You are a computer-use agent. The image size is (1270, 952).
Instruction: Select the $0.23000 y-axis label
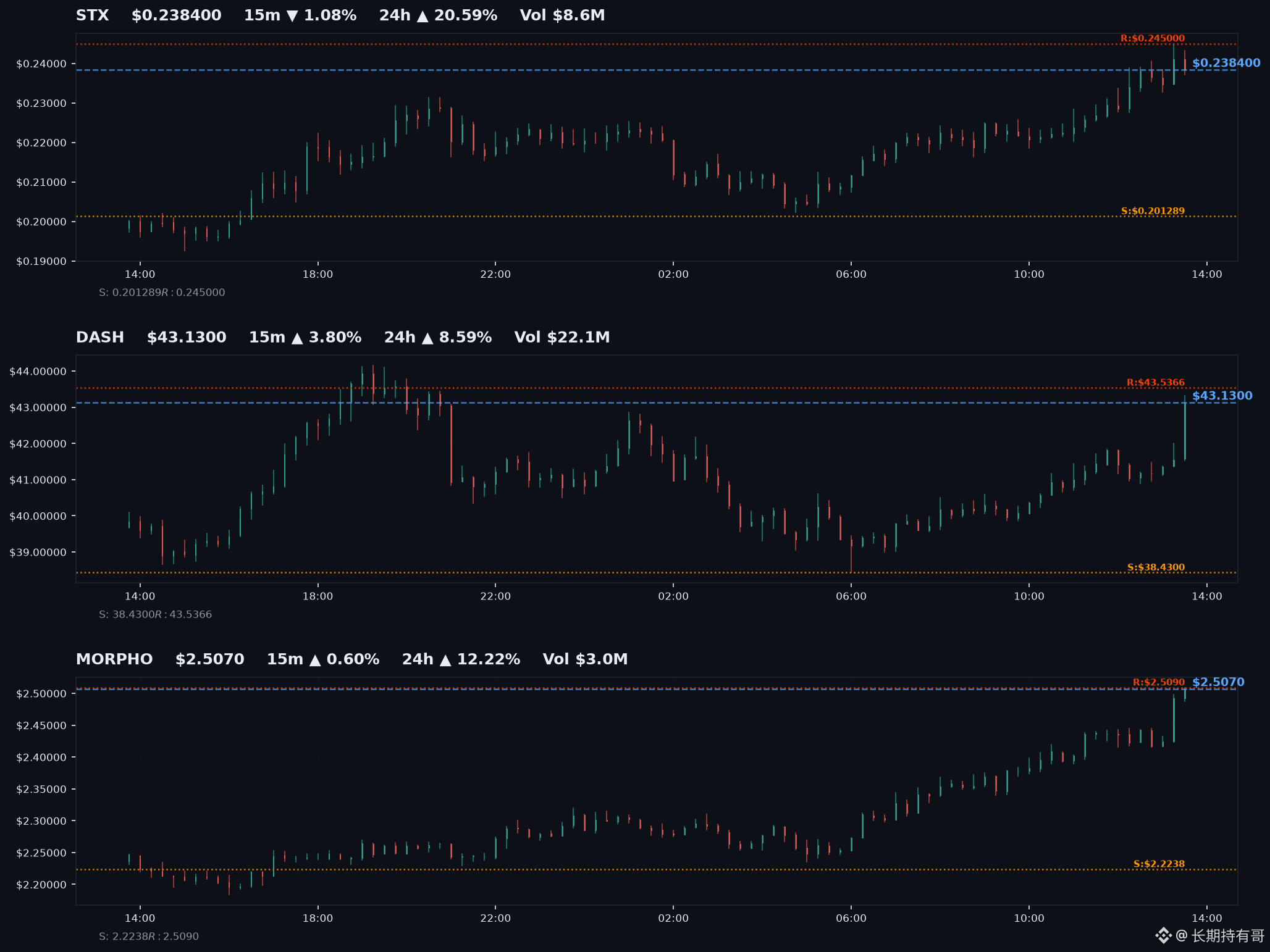tap(41, 104)
